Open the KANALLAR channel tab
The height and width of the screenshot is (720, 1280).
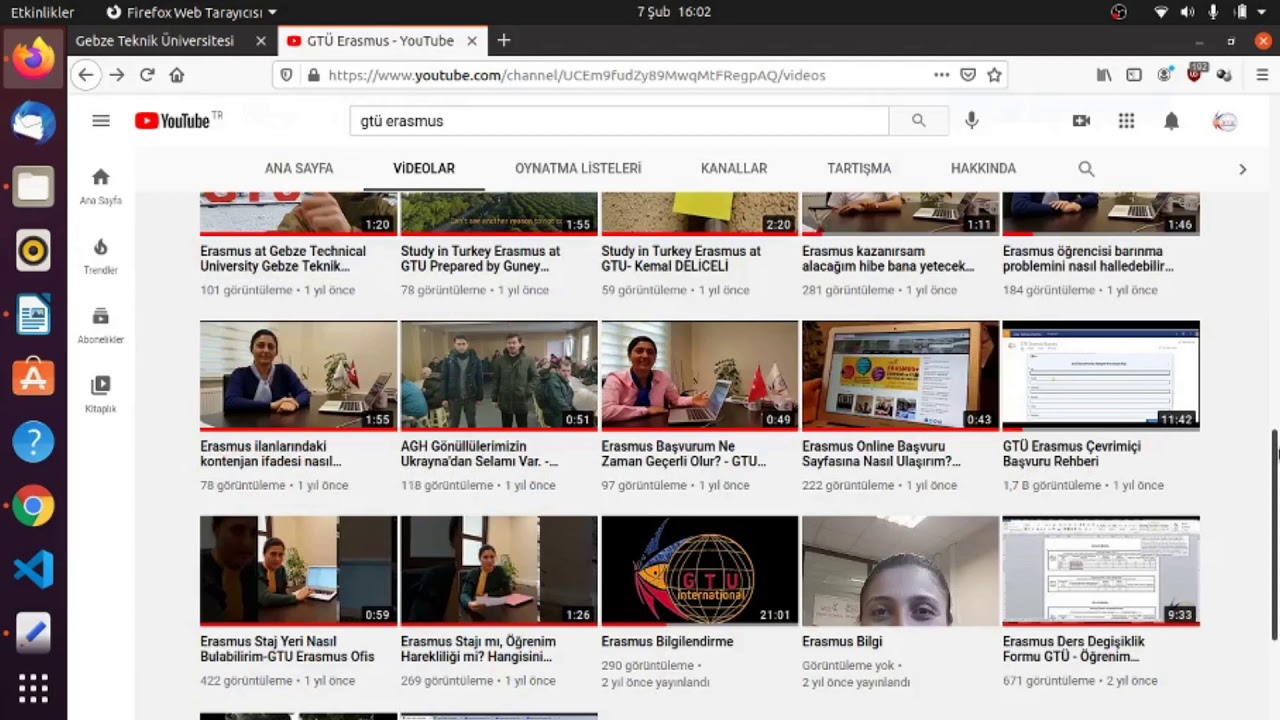[734, 169]
